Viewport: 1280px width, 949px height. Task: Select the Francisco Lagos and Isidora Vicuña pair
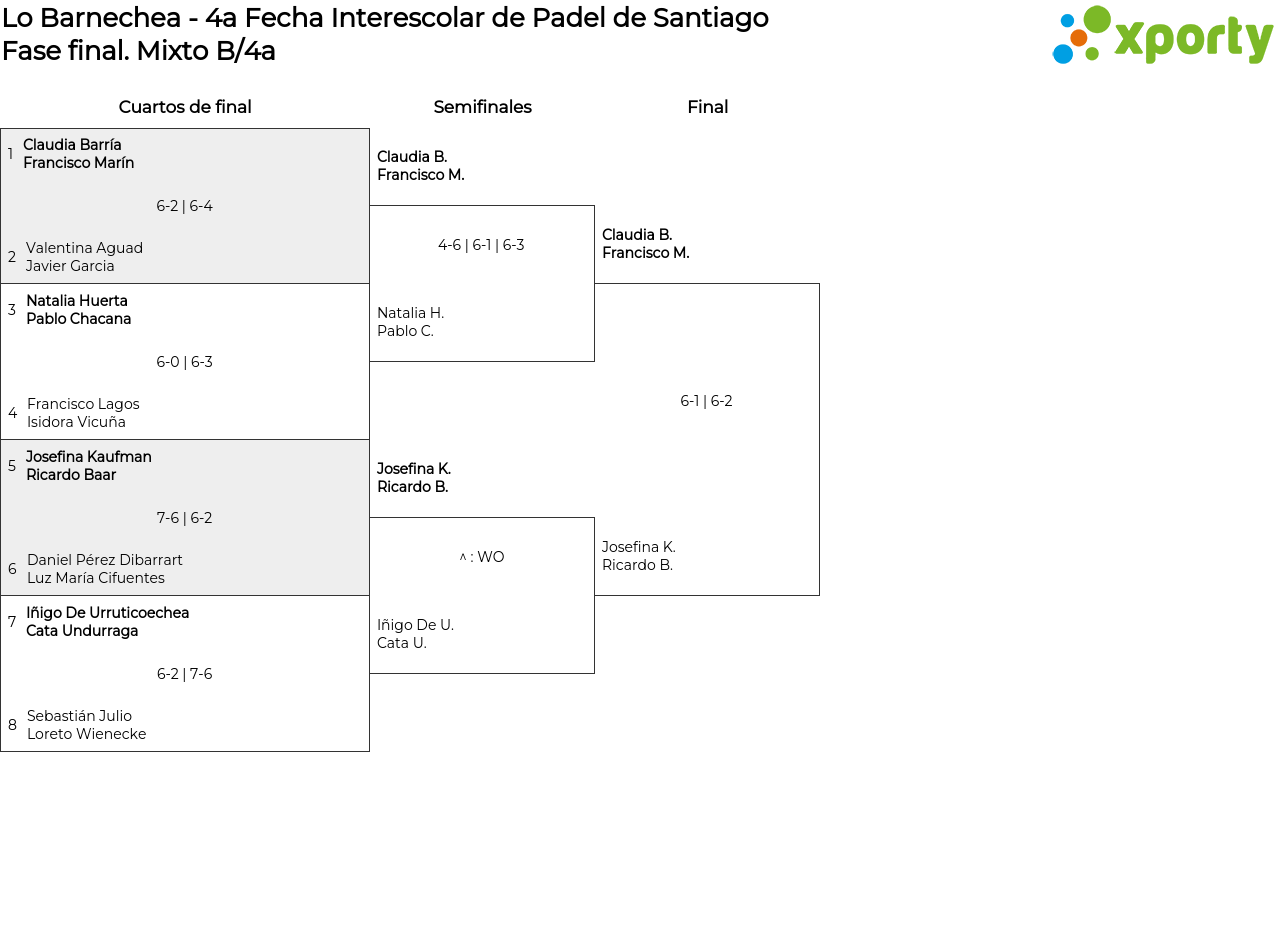click(83, 413)
